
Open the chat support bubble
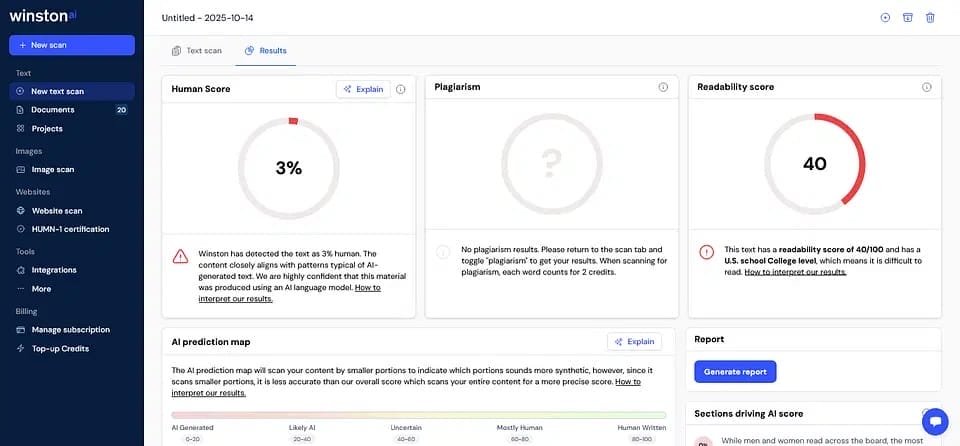pyautogui.click(x=934, y=421)
